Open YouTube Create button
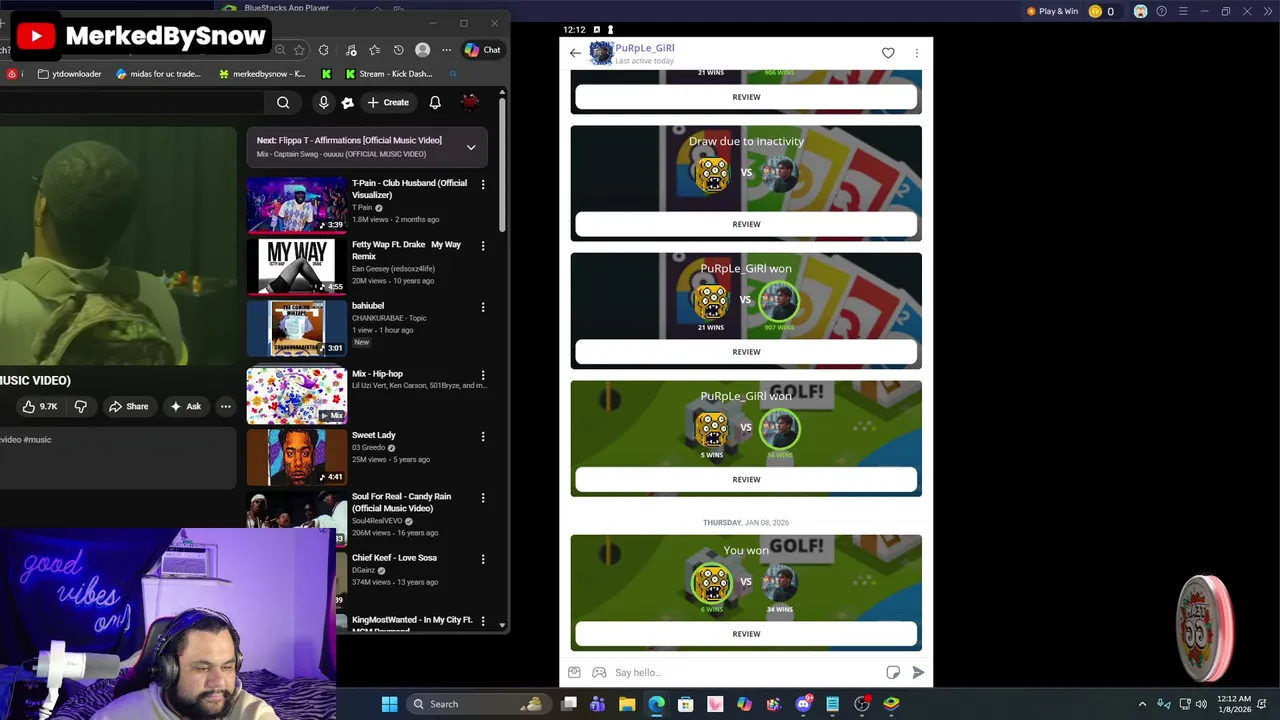1280x720 pixels. pyautogui.click(x=388, y=102)
